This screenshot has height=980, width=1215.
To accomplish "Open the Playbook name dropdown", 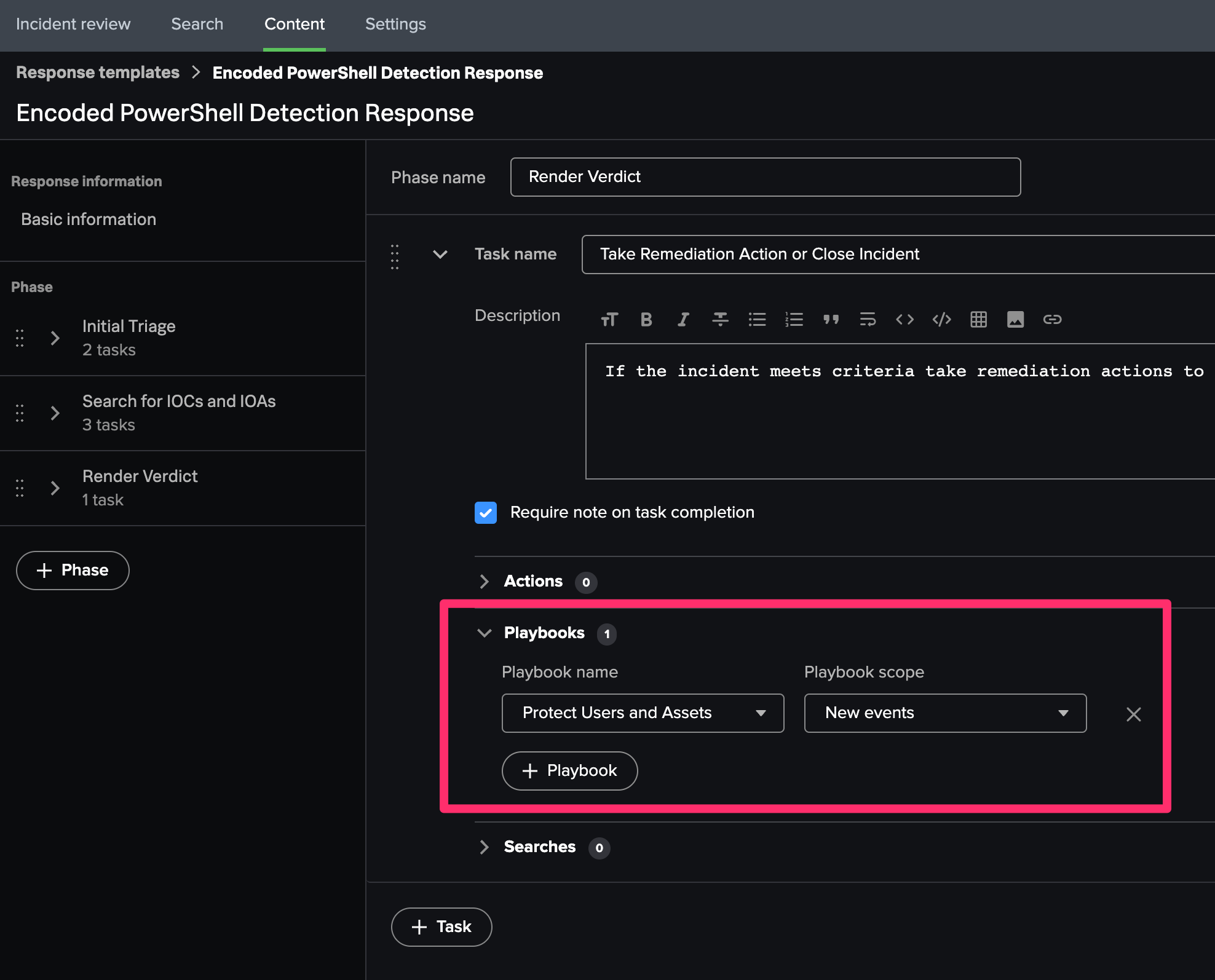I will pyautogui.click(x=643, y=713).
